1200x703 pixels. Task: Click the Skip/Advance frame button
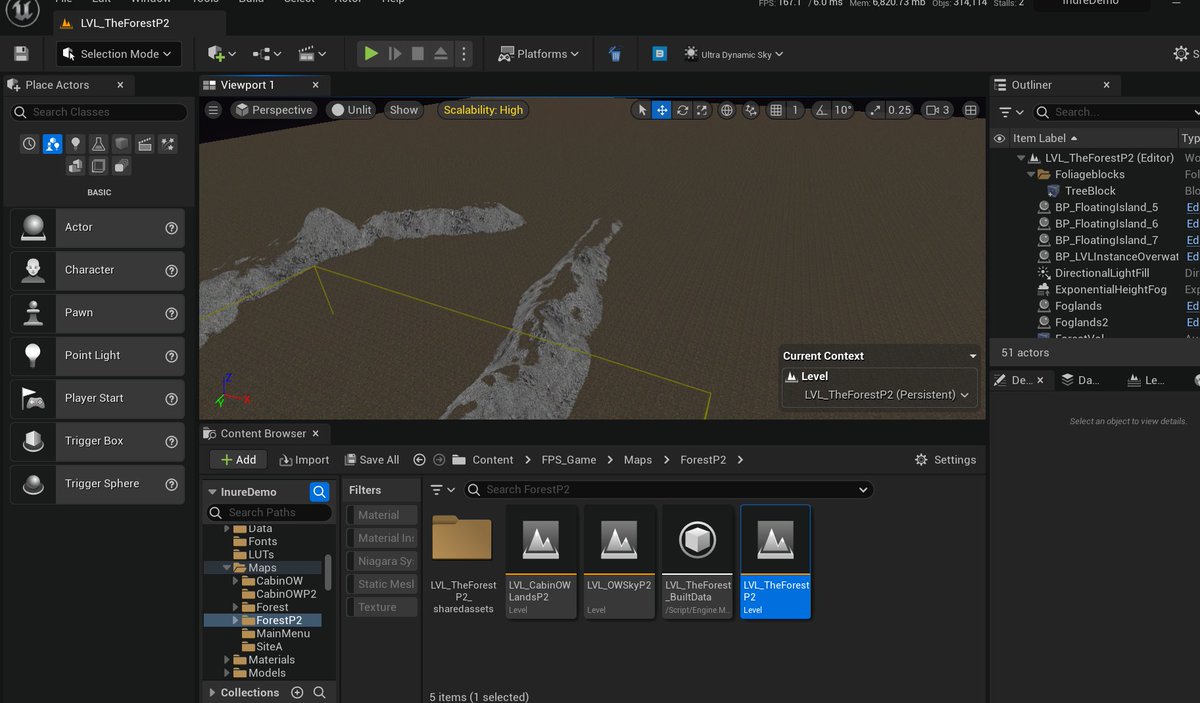click(395, 54)
